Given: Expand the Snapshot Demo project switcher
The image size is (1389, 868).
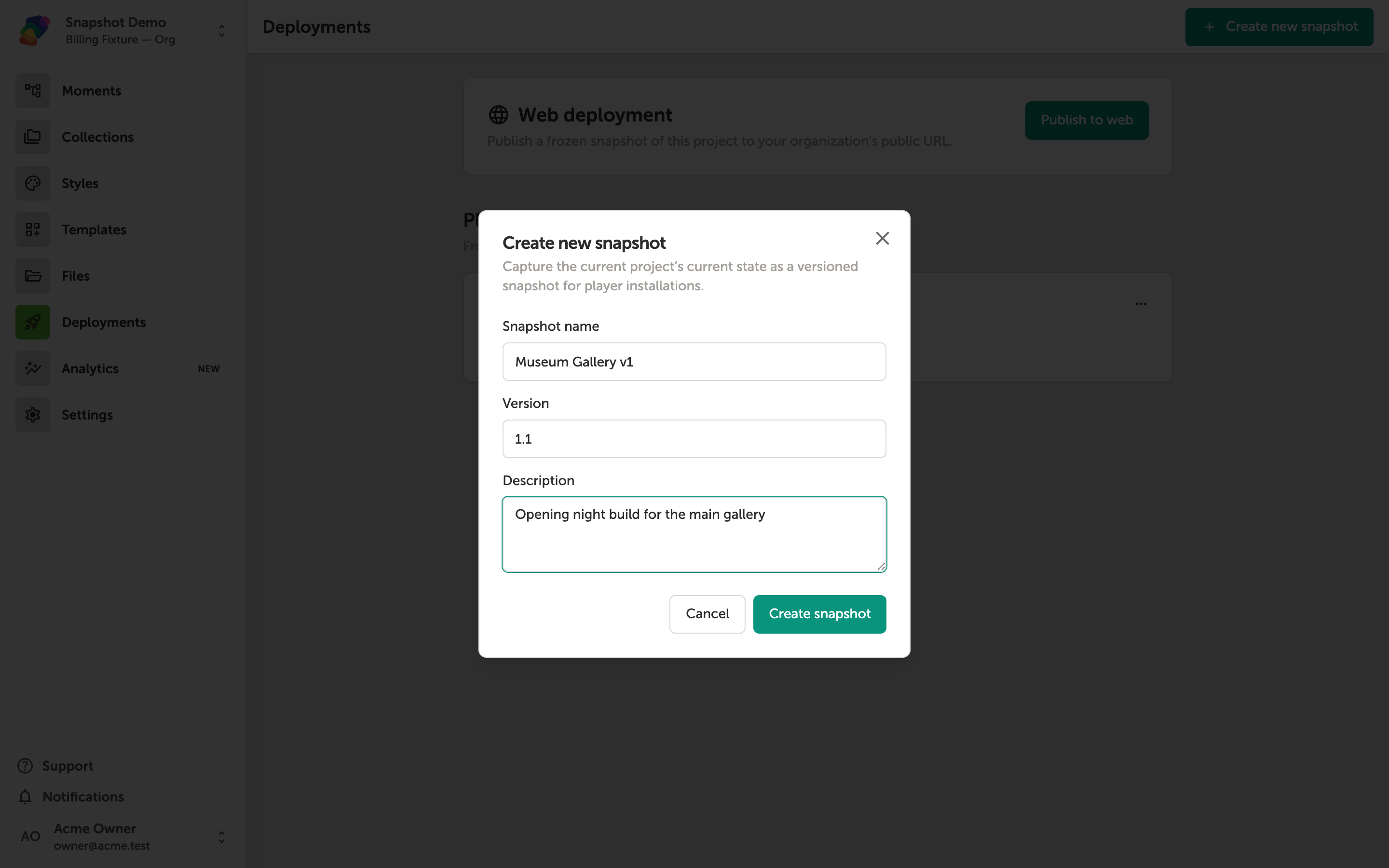Looking at the screenshot, I should 221,31.
